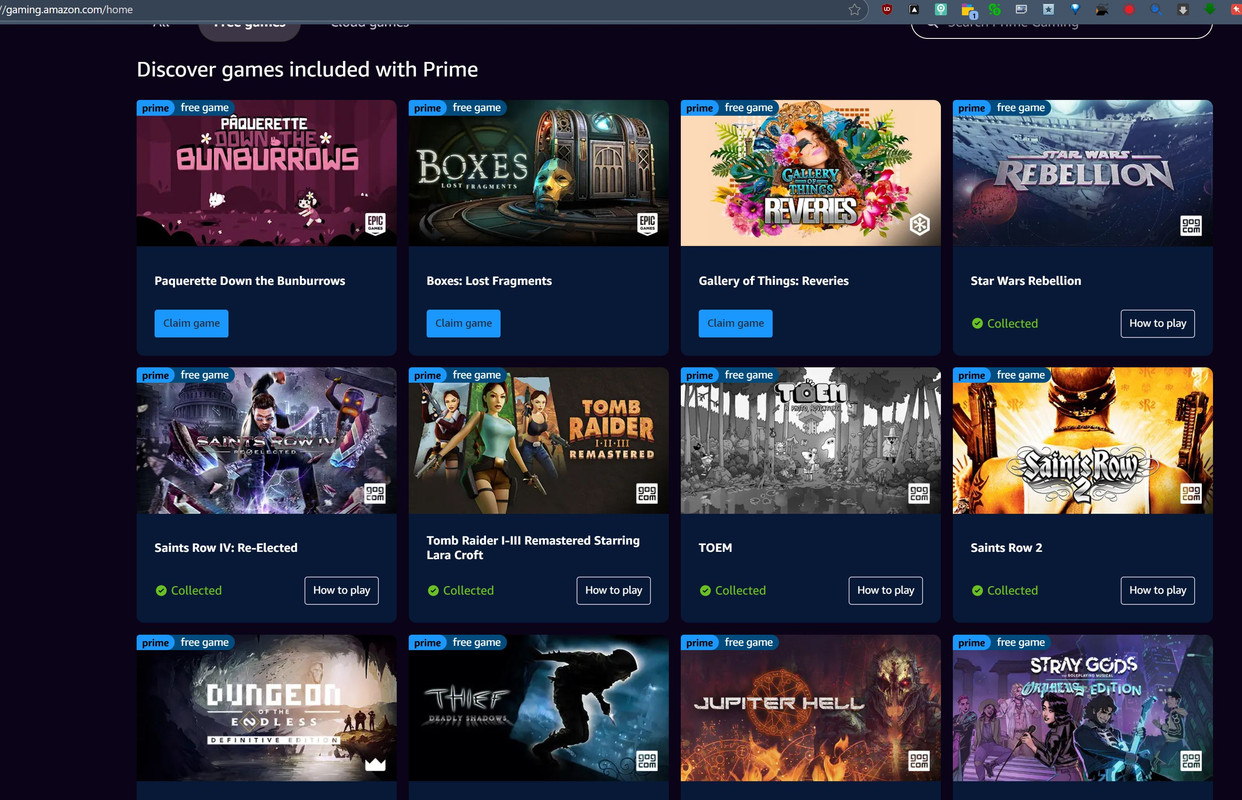The width and height of the screenshot is (1242, 800).
Task: Click heading Discover games included with Prime
Action: pyautogui.click(x=307, y=70)
